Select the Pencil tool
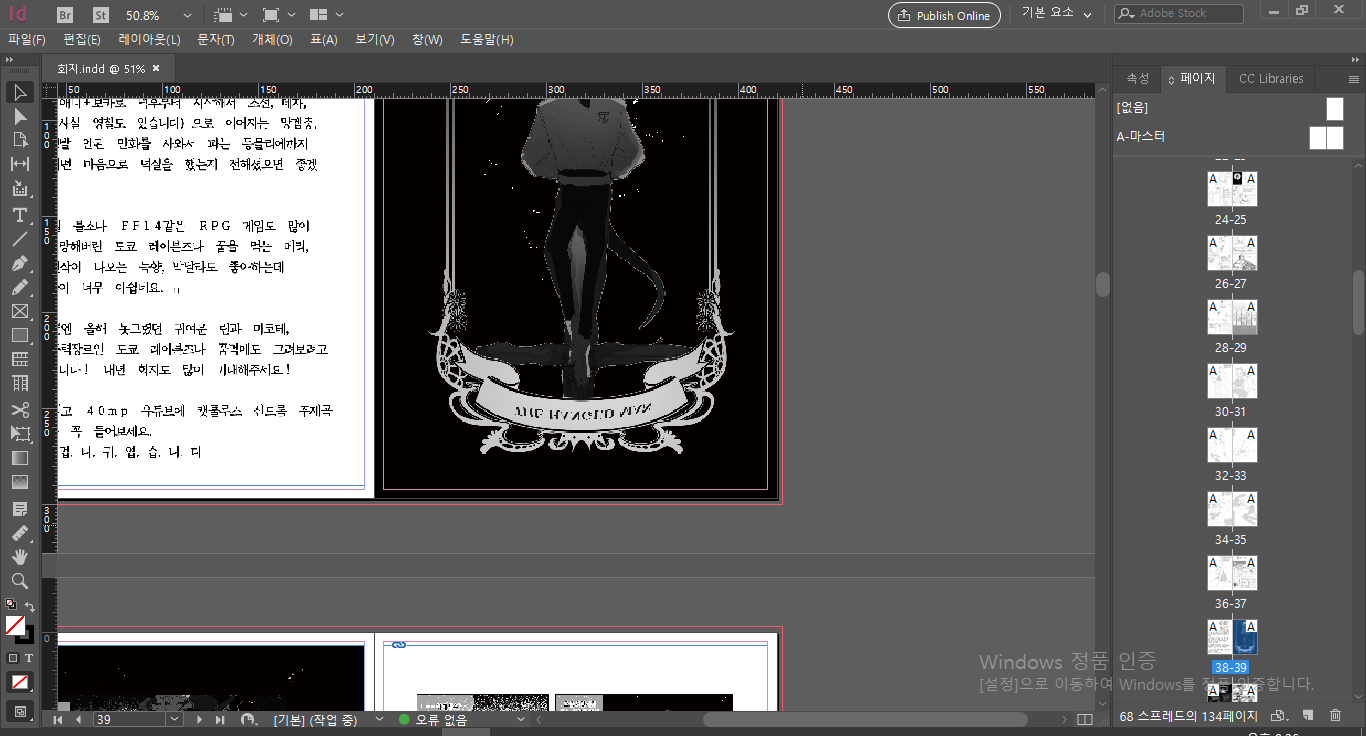This screenshot has width=1366, height=736. point(20,287)
